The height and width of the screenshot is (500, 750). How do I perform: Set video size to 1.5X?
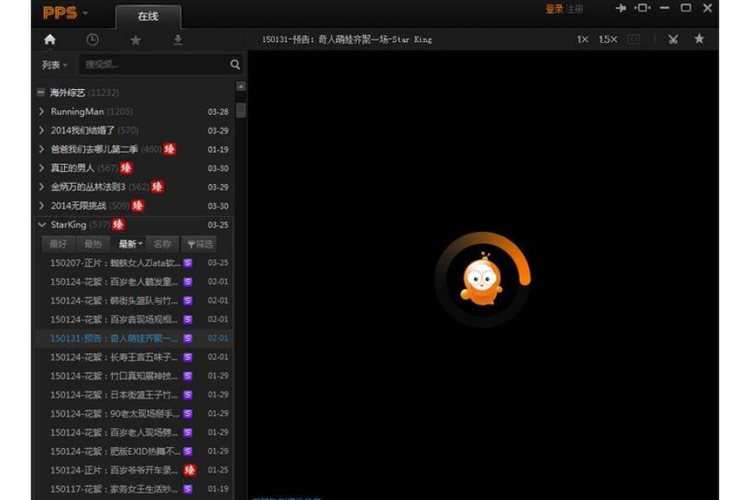click(608, 39)
